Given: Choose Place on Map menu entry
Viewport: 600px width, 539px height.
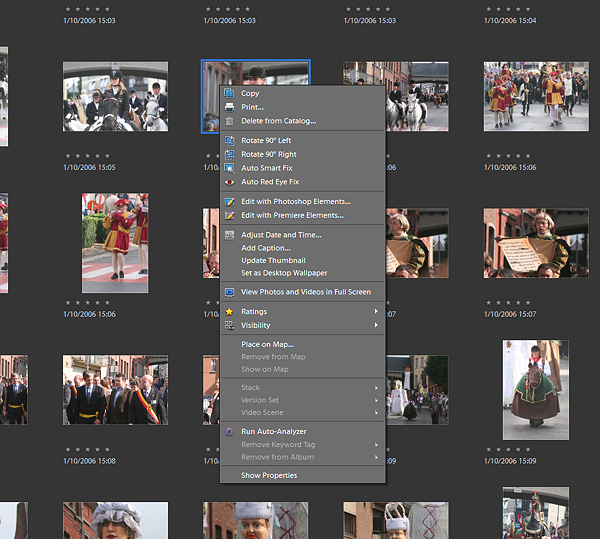Looking at the screenshot, I should 267,345.
